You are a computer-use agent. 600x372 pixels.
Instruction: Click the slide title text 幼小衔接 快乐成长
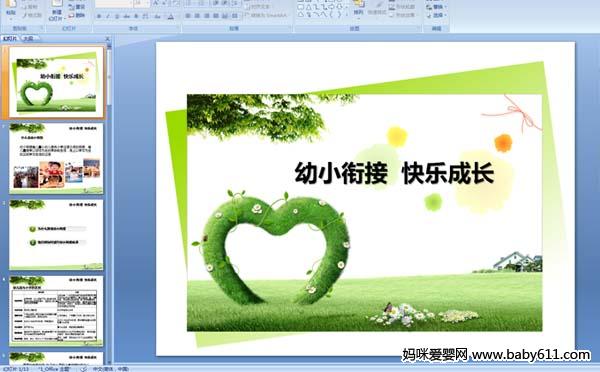click(x=394, y=173)
